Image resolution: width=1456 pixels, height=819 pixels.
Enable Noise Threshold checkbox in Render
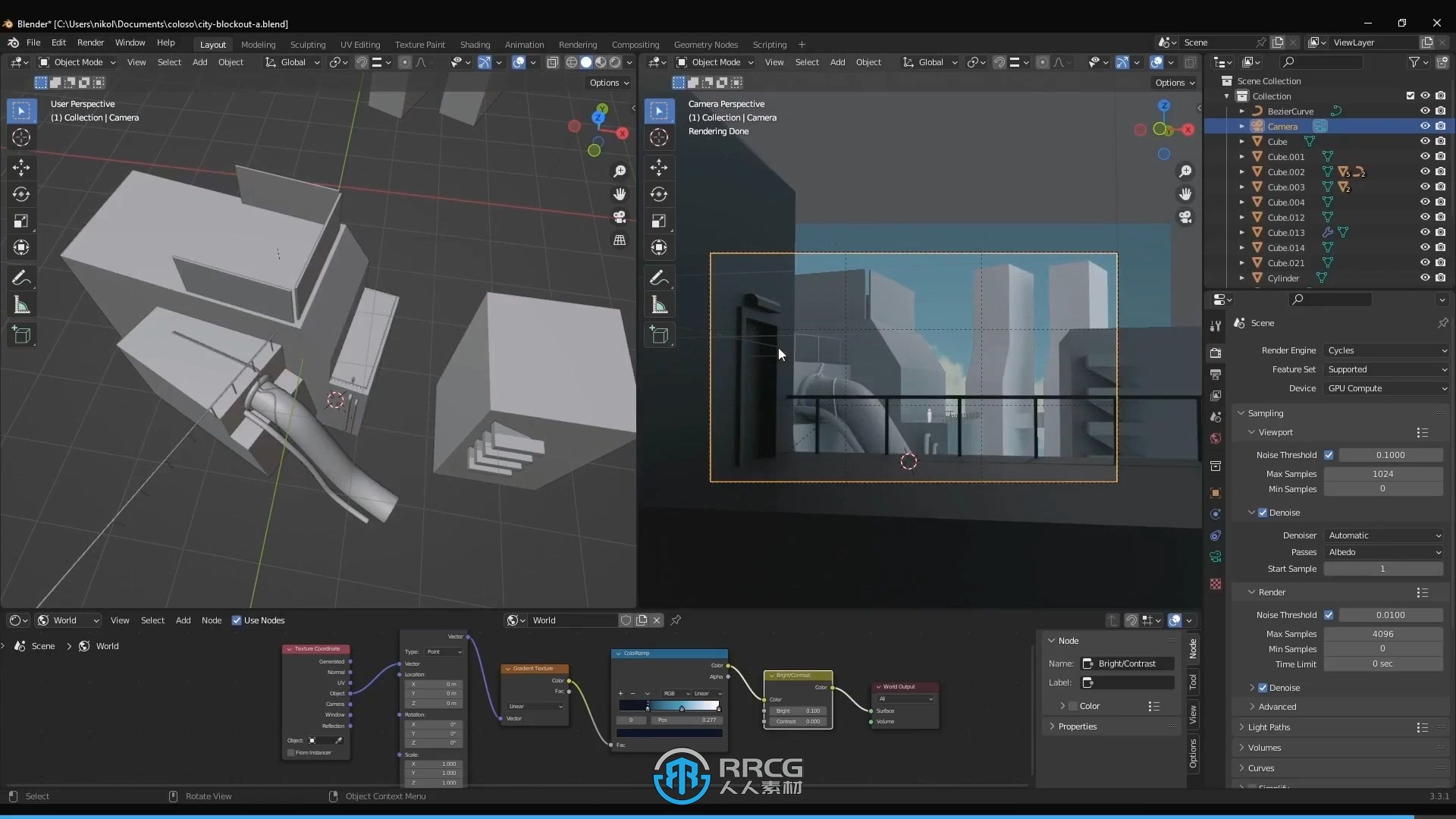(x=1329, y=614)
